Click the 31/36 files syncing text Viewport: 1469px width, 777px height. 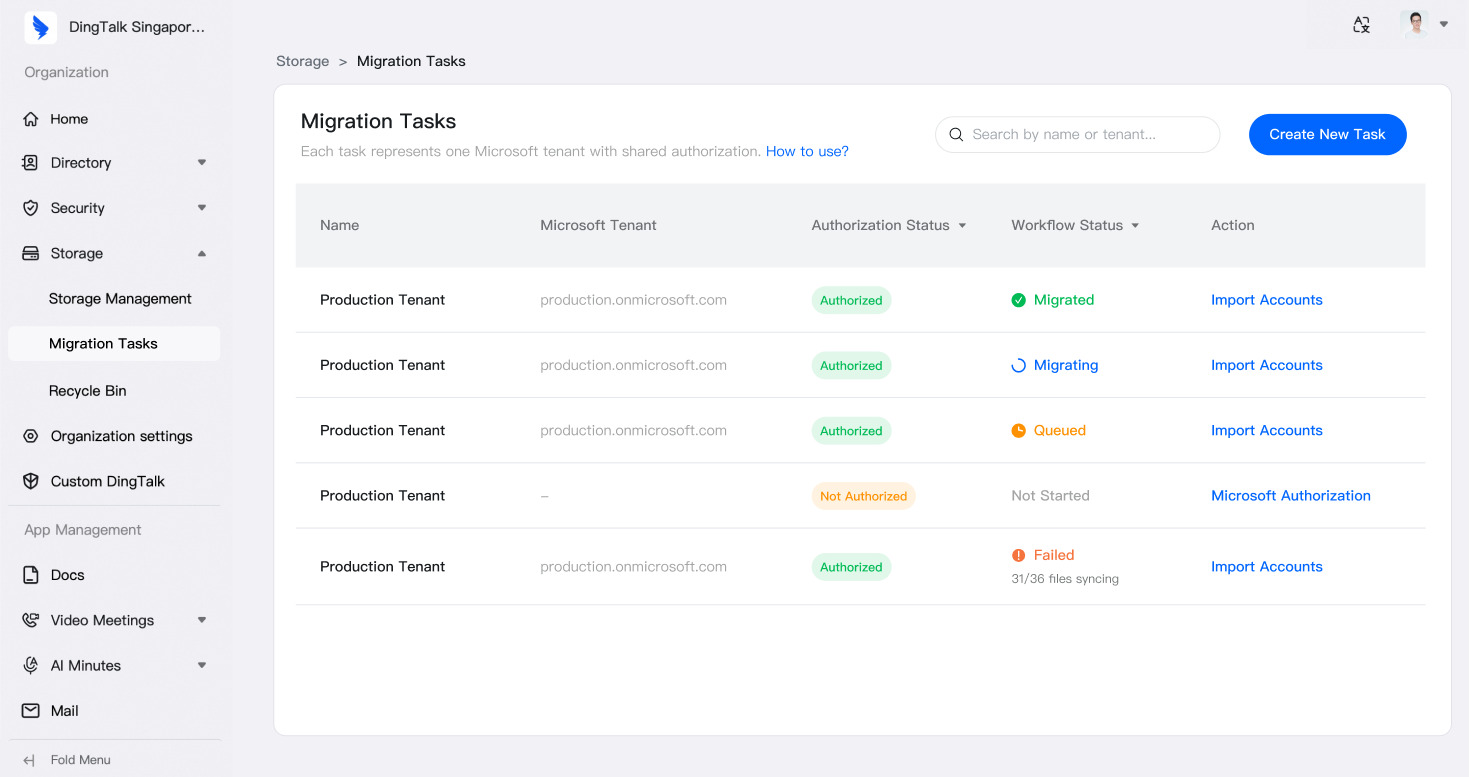tap(1065, 579)
